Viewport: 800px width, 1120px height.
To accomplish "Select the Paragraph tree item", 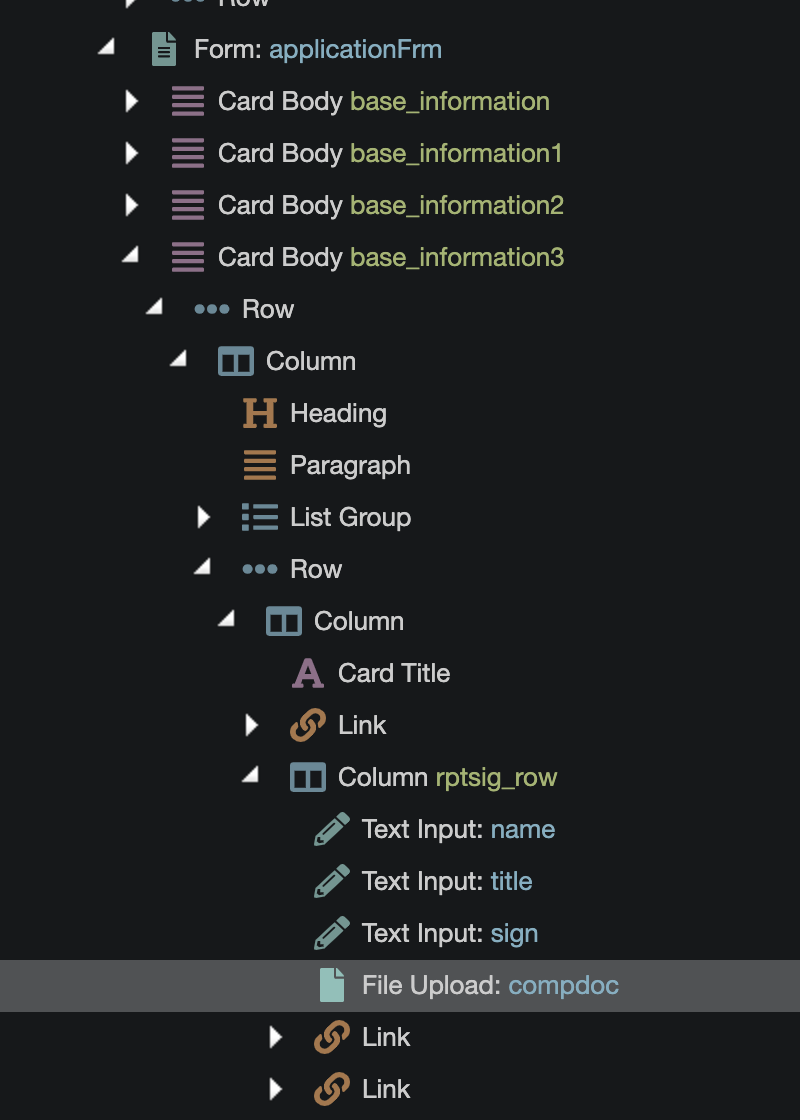I will tap(349, 465).
